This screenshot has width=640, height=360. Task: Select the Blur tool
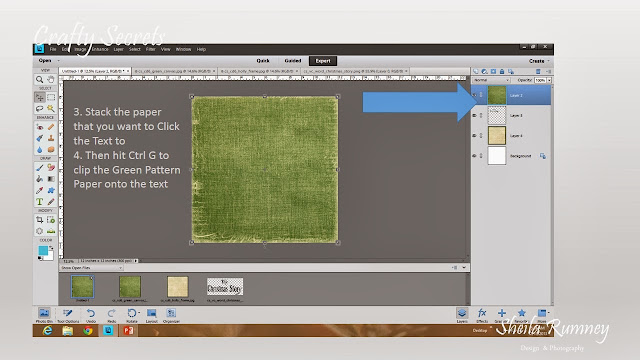pos(40,149)
